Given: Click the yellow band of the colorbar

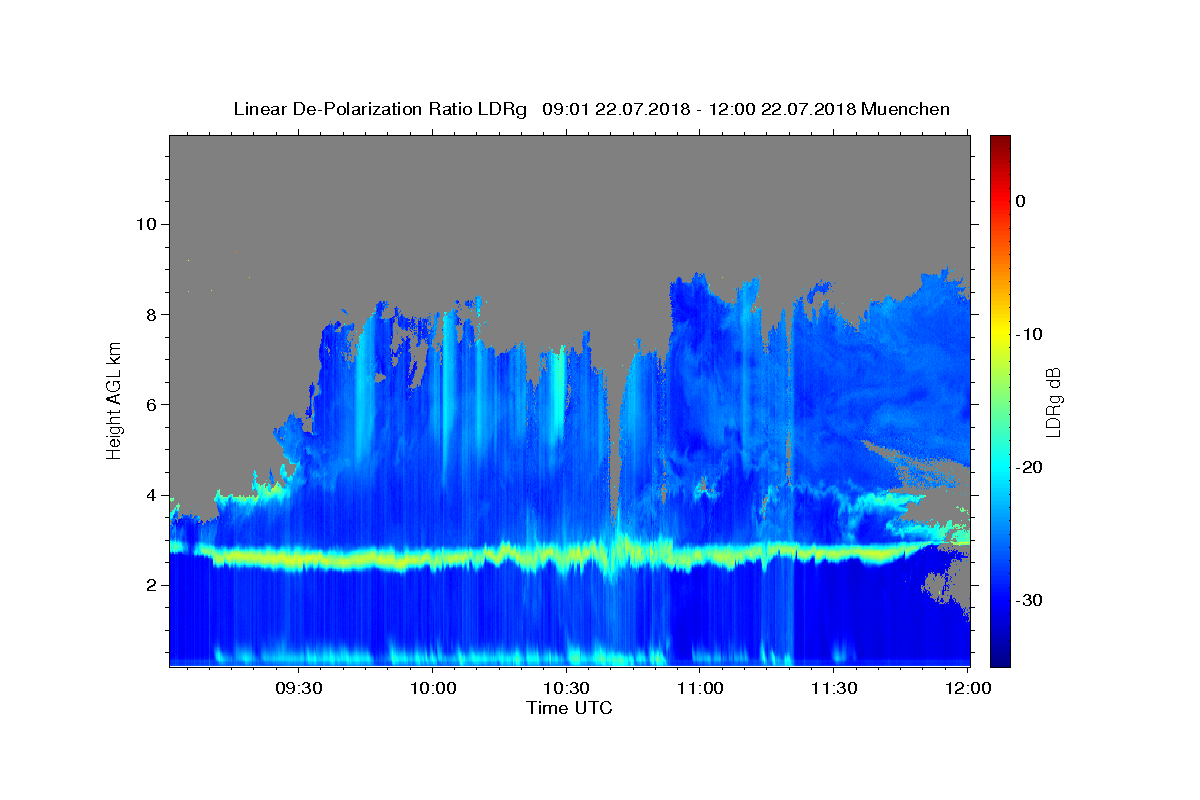Looking at the screenshot, I should tap(1000, 330).
